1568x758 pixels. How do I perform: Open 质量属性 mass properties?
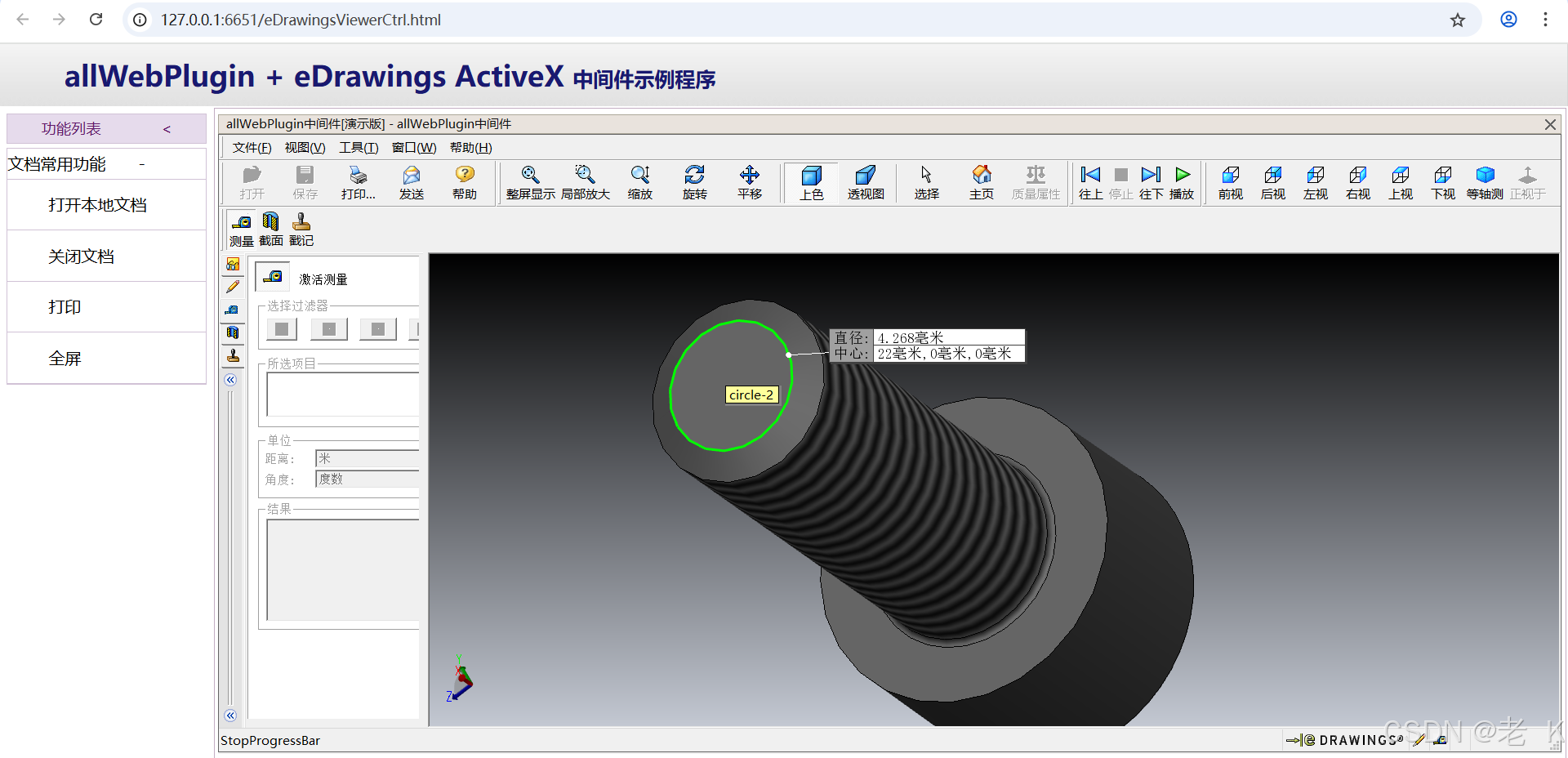pyautogui.click(x=1035, y=181)
